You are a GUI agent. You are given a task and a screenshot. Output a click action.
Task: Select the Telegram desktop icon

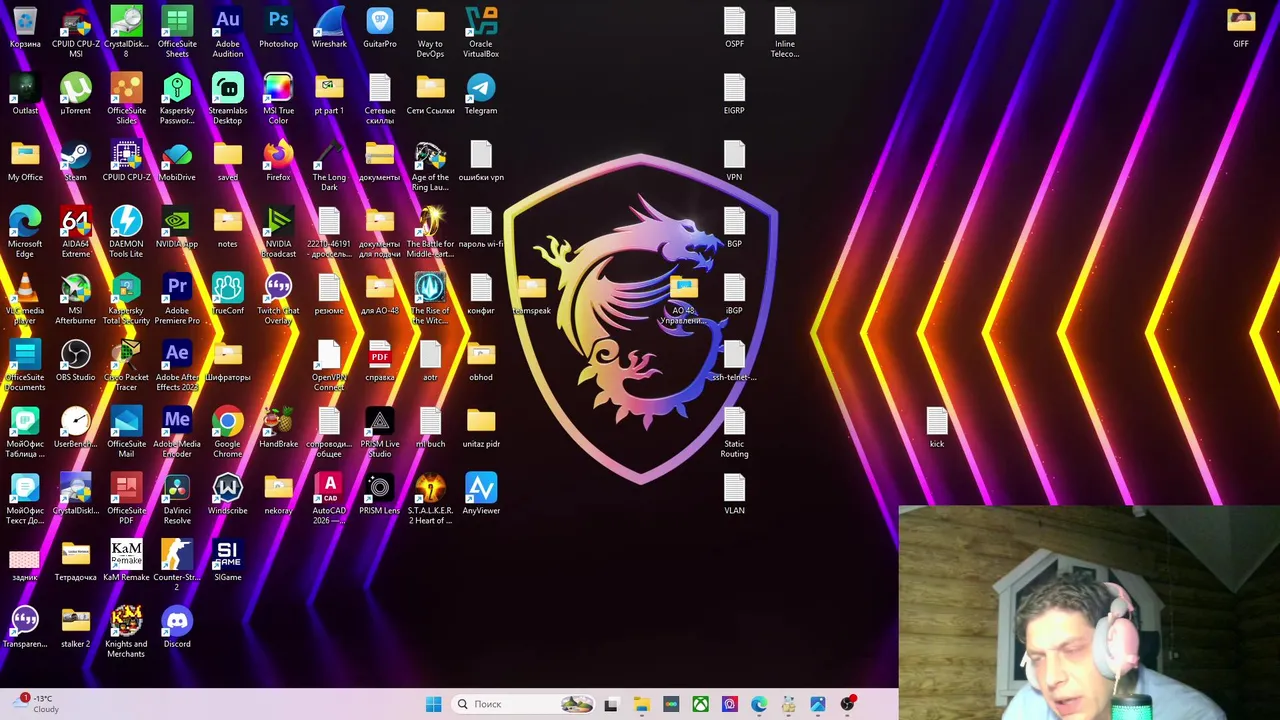[481, 95]
